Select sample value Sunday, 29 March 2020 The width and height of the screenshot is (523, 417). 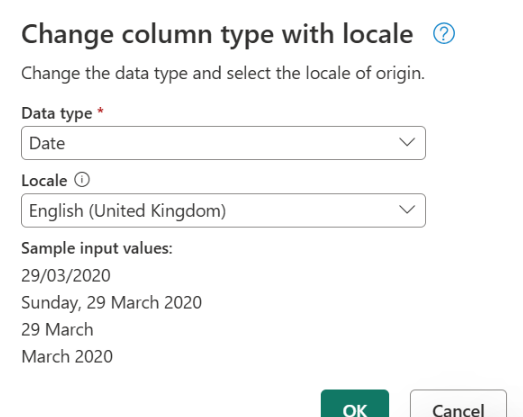[111, 303]
